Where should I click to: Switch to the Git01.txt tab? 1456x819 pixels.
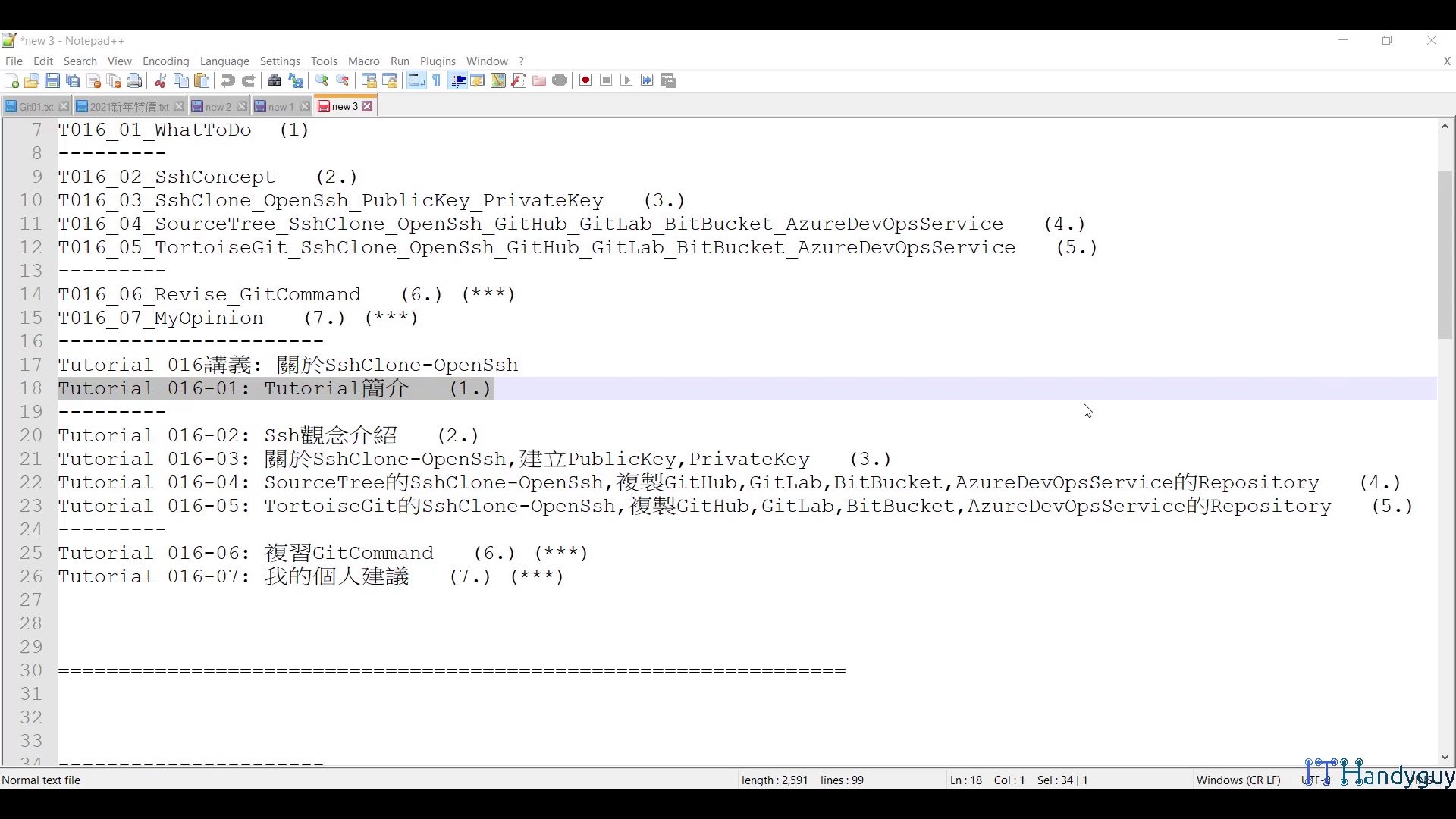click(35, 107)
